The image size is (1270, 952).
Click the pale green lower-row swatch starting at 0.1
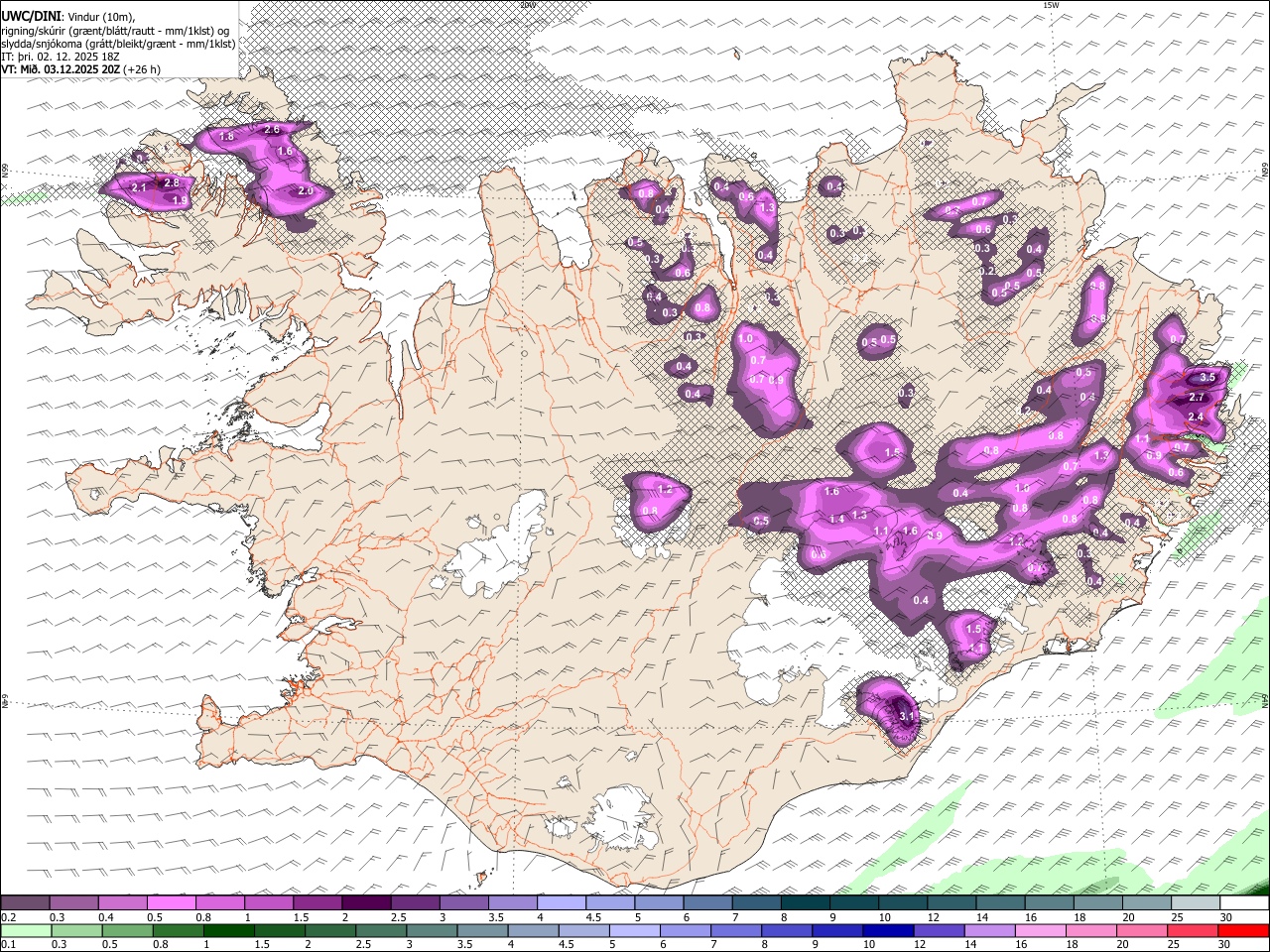point(26,931)
